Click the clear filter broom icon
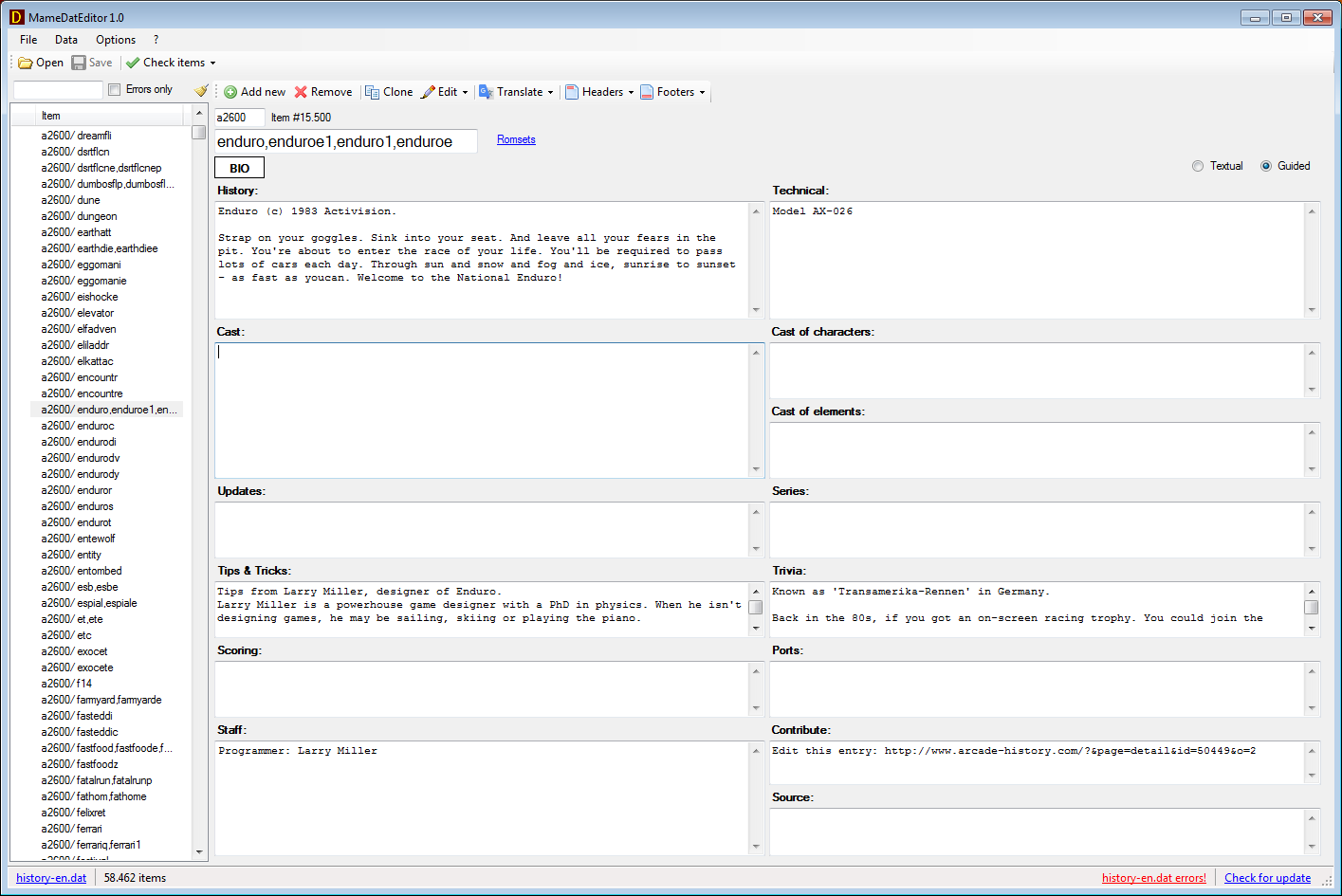 [201, 91]
